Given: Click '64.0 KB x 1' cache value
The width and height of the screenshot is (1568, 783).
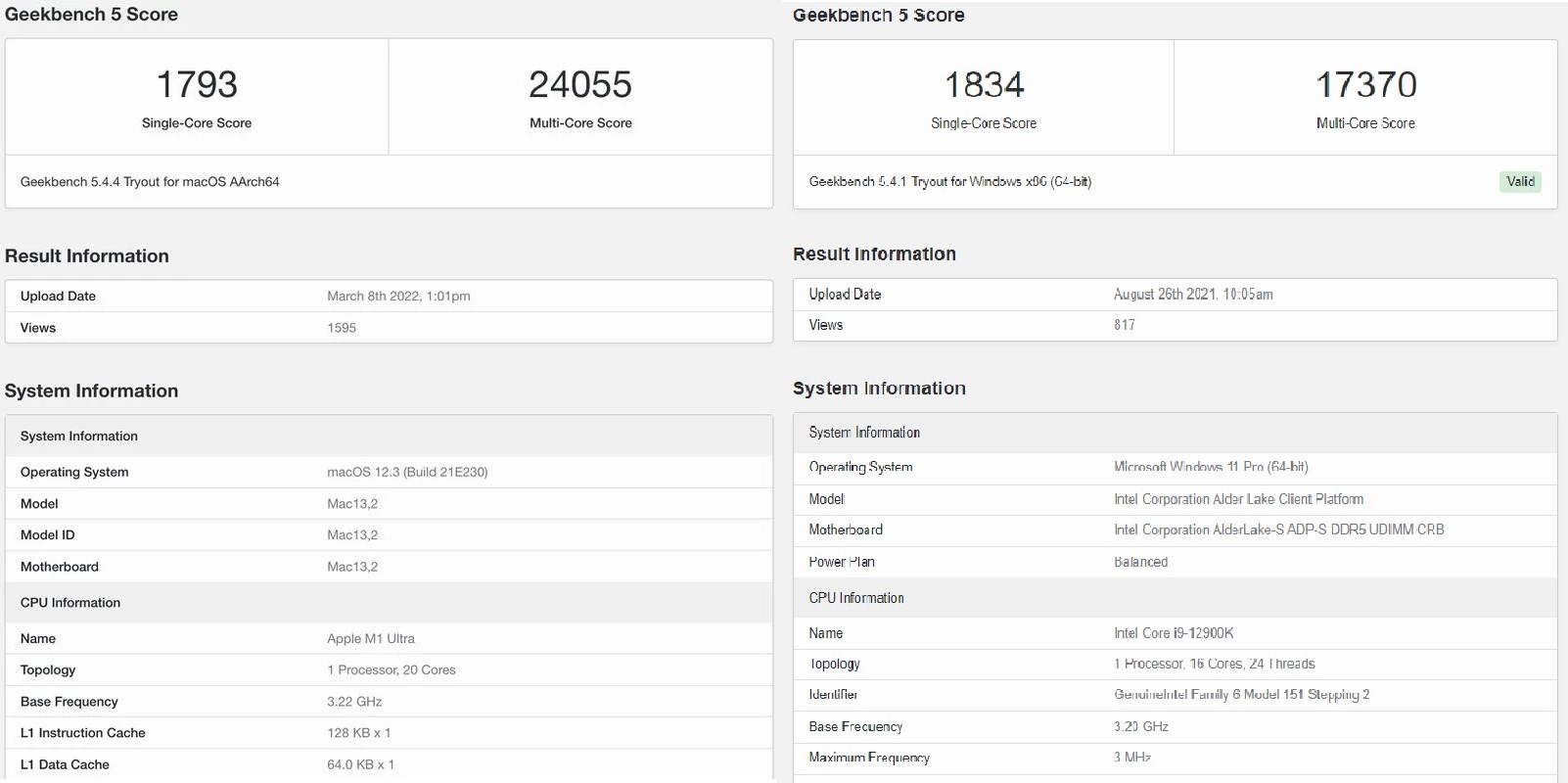Looking at the screenshot, I should click(x=361, y=764).
